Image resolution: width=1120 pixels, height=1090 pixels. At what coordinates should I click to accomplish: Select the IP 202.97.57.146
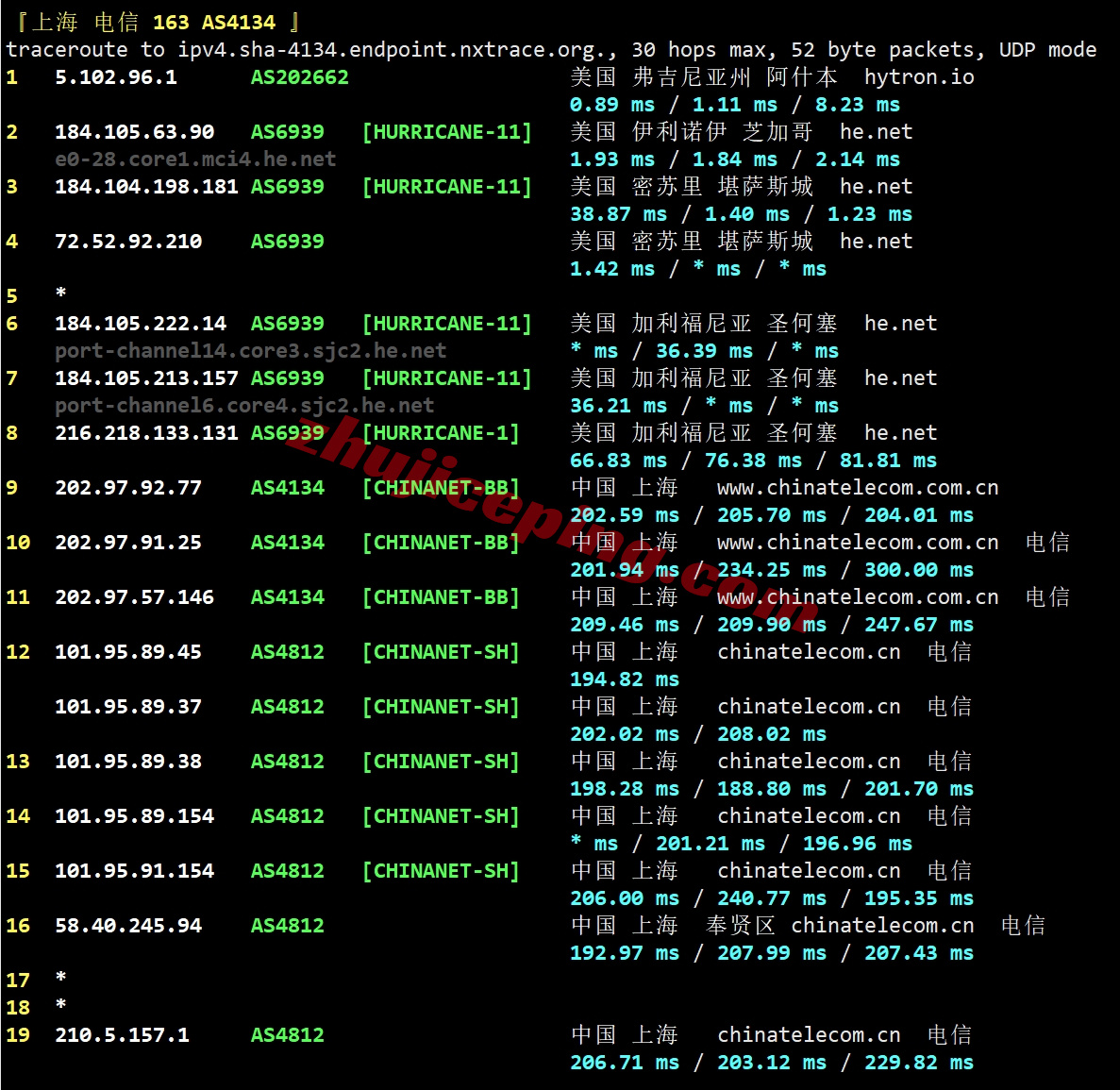[134, 597]
